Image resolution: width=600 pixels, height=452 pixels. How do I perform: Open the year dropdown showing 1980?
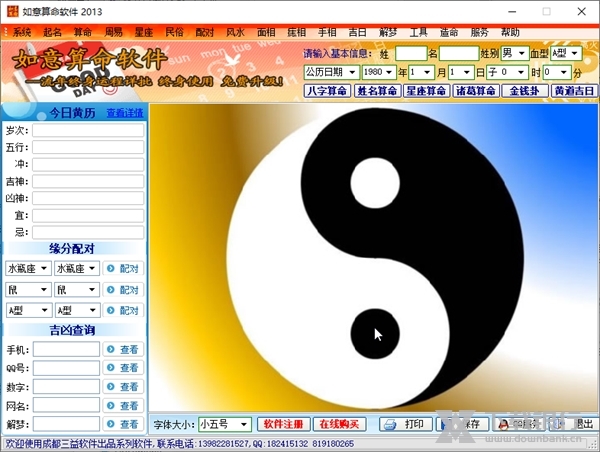pos(378,72)
